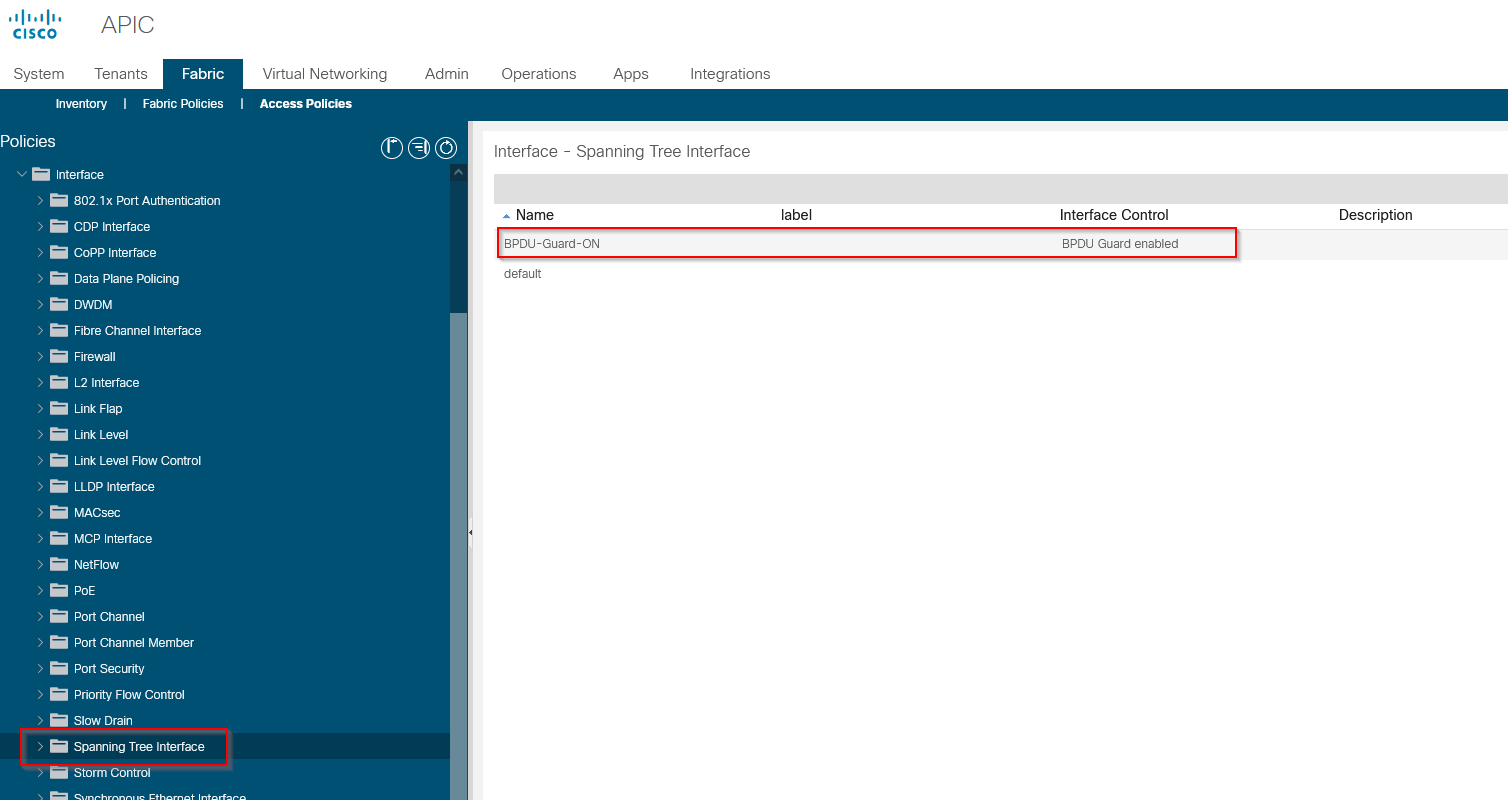Screen dimensions: 1508x800
Task: Click the scroll-up arrow of Policies tree
Action: (x=459, y=172)
